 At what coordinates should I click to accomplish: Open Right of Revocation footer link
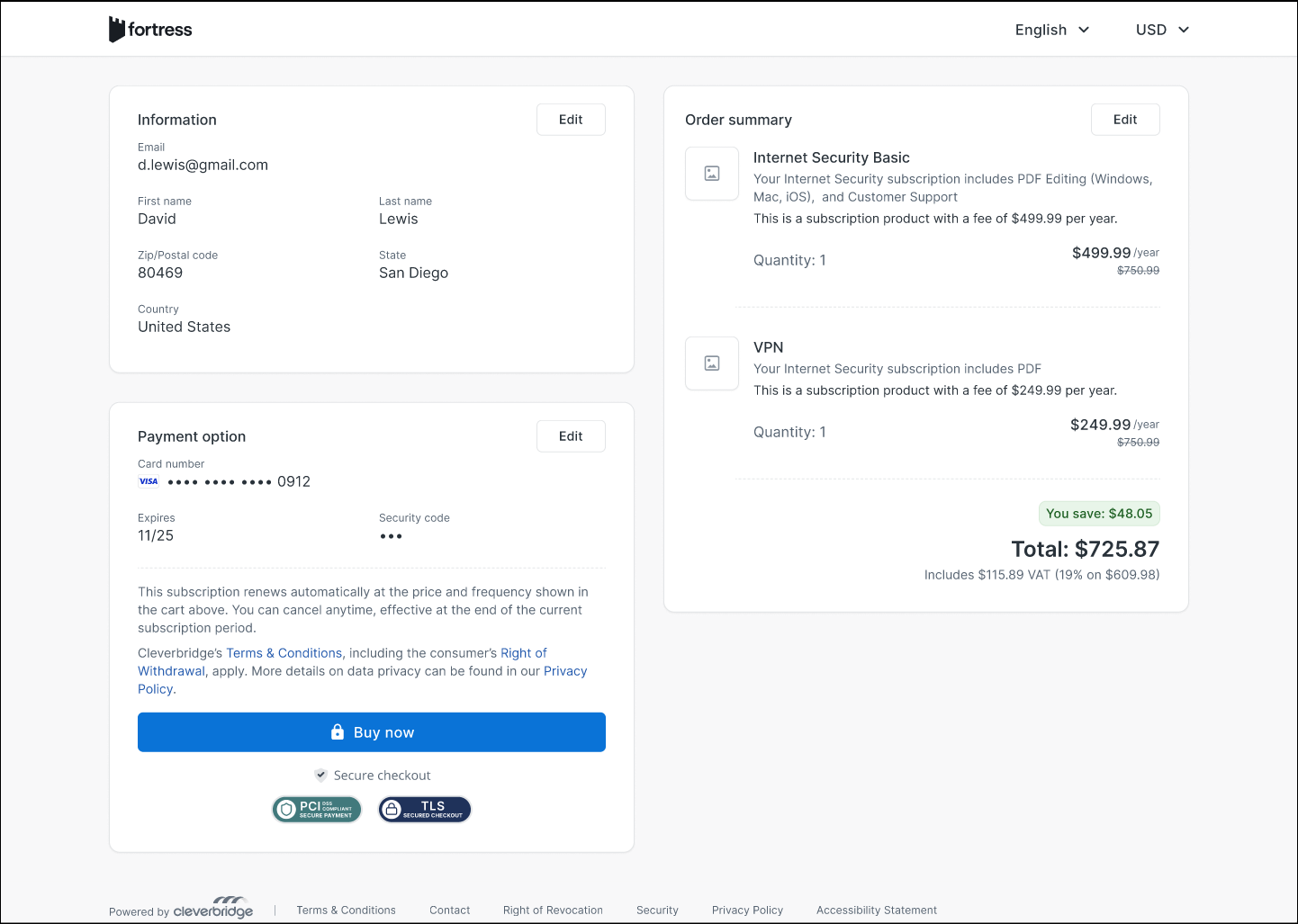coord(553,911)
